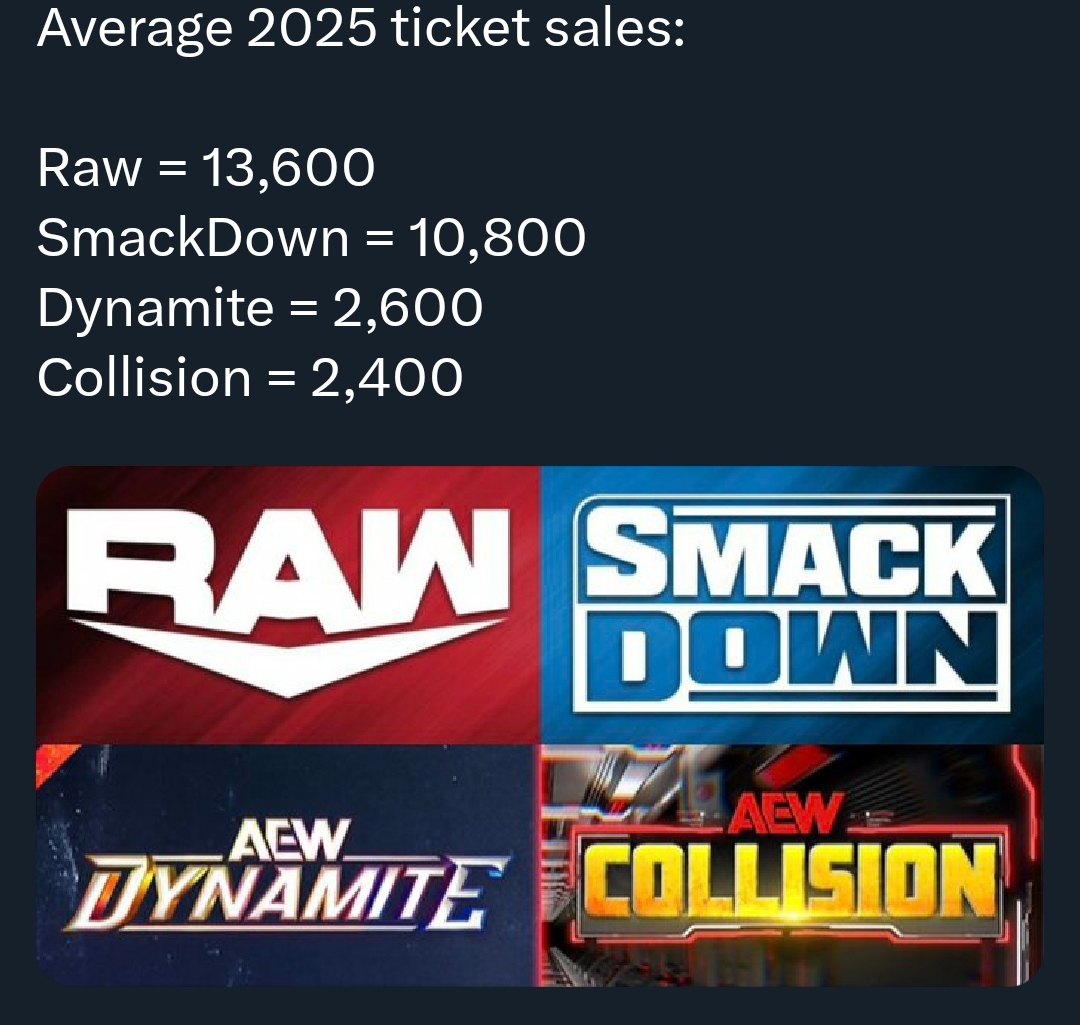The width and height of the screenshot is (1080, 1025).
Task: Click the white RAW lettering
Action: pyautogui.click(x=285, y=563)
